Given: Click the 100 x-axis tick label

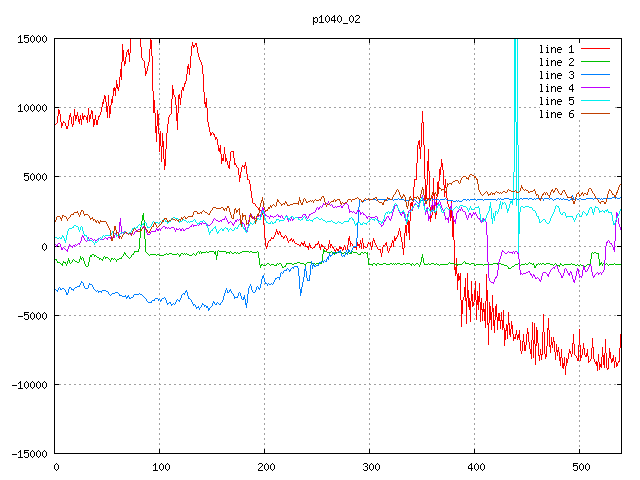Looking at the screenshot, I should point(160,467).
